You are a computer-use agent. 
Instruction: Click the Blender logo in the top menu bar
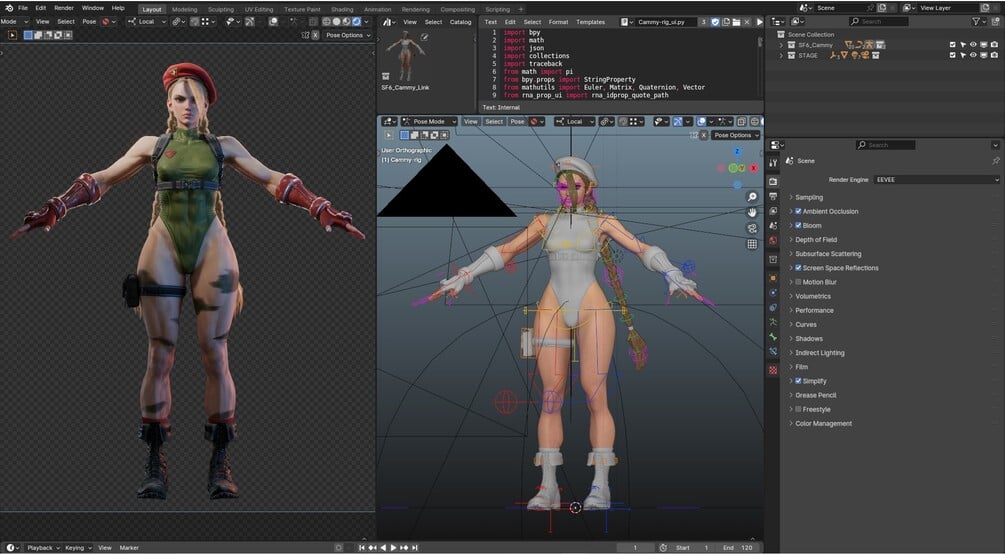pos(8,8)
